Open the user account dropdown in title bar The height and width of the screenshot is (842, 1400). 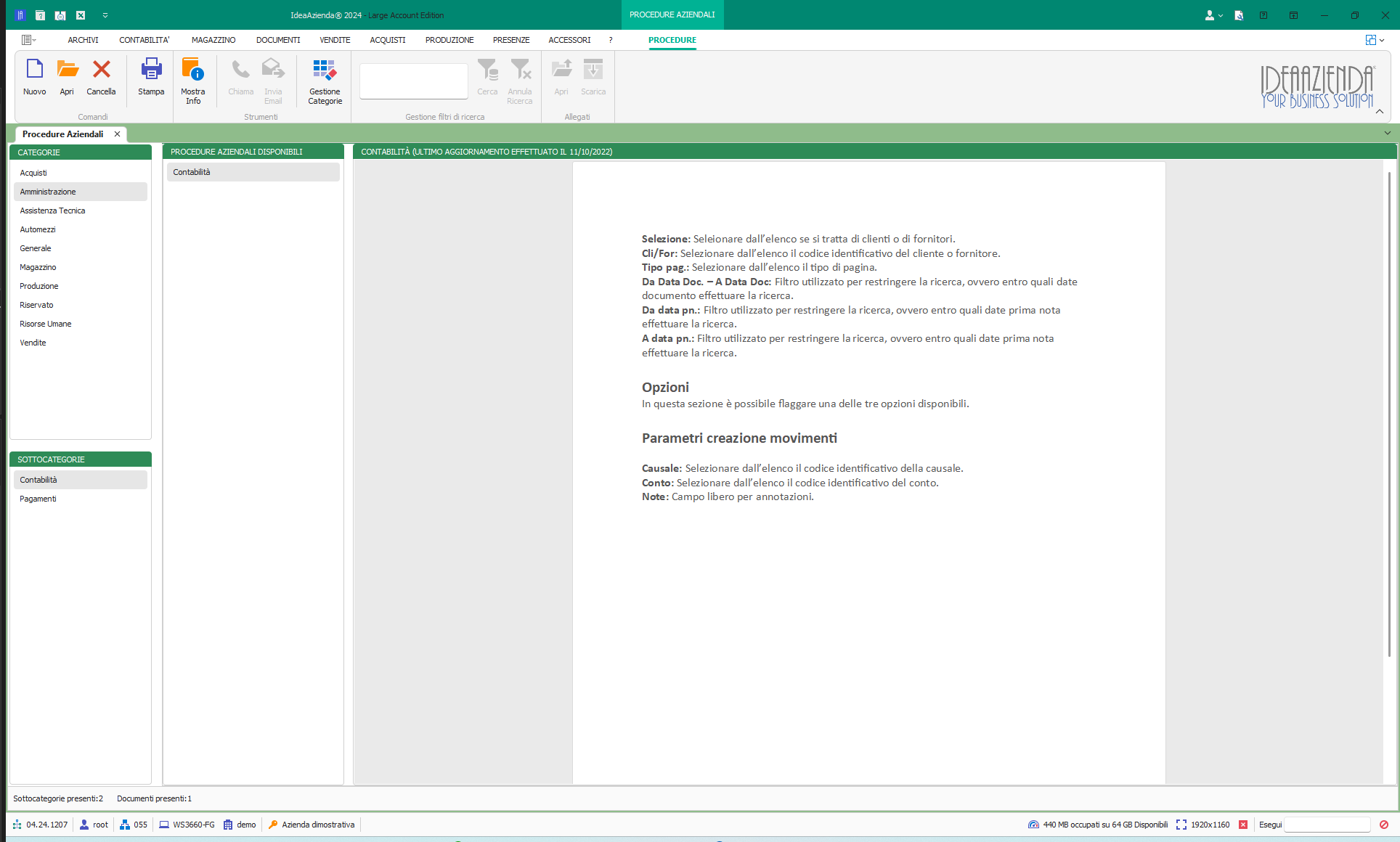1214,15
